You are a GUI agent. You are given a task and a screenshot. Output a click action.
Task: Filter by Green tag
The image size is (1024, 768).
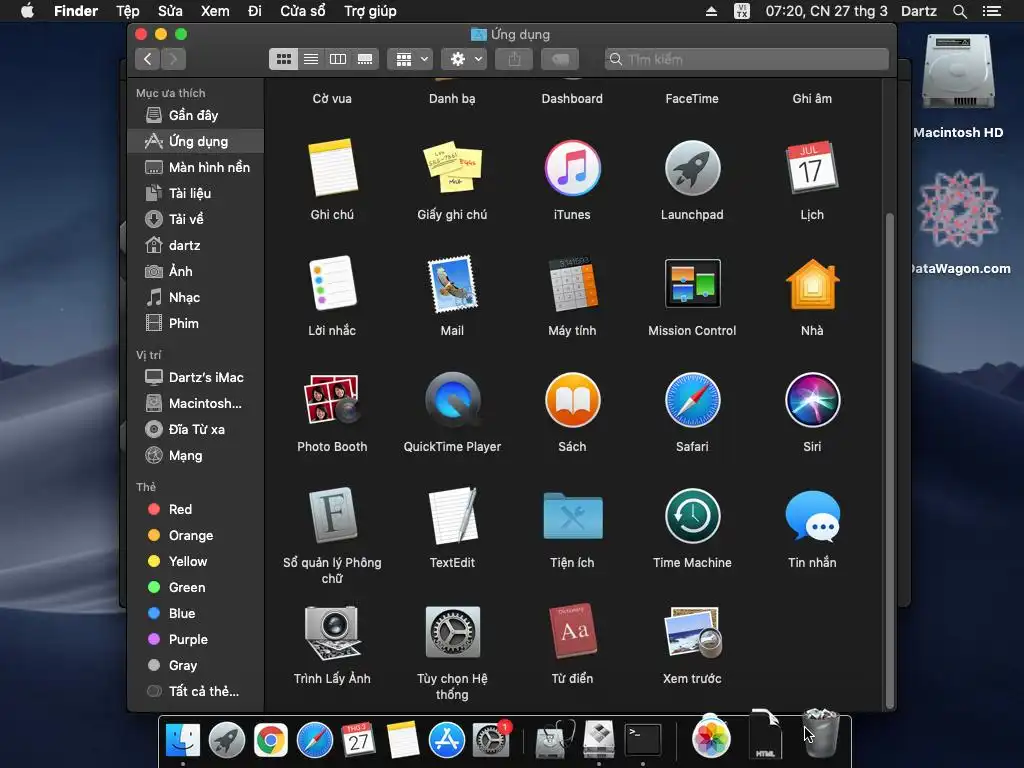tap(195, 588)
